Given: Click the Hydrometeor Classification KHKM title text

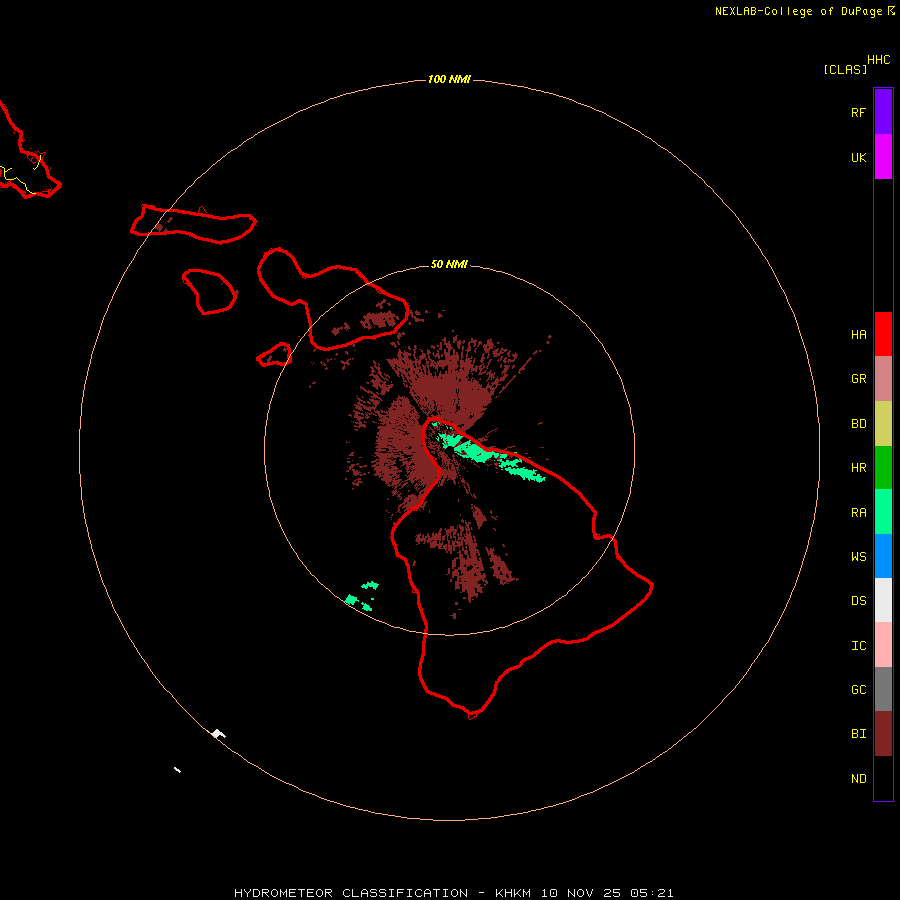Looking at the screenshot, I should [453, 893].
